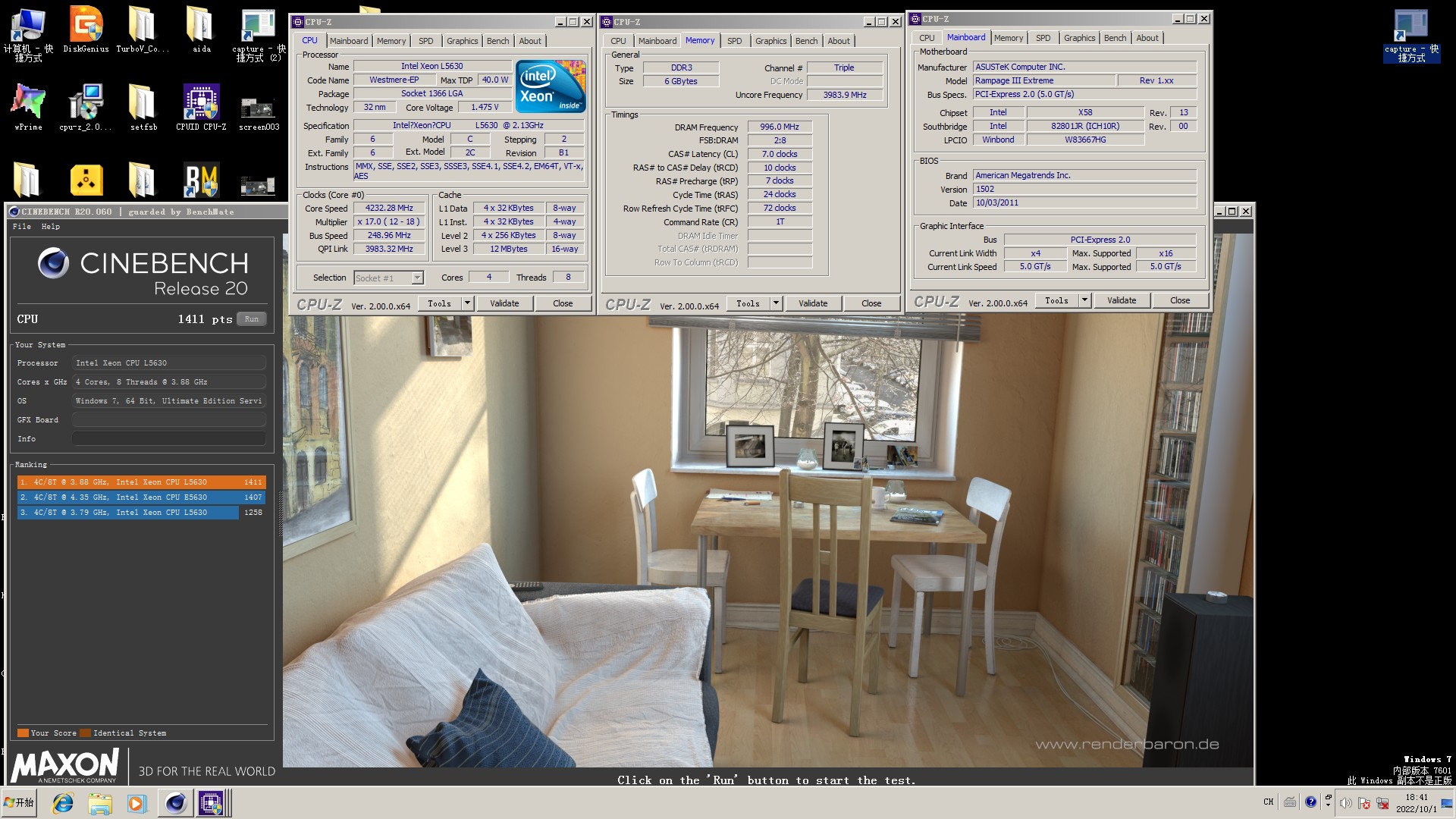Click the network disconnected tray icon

(x=1382, y=803)
